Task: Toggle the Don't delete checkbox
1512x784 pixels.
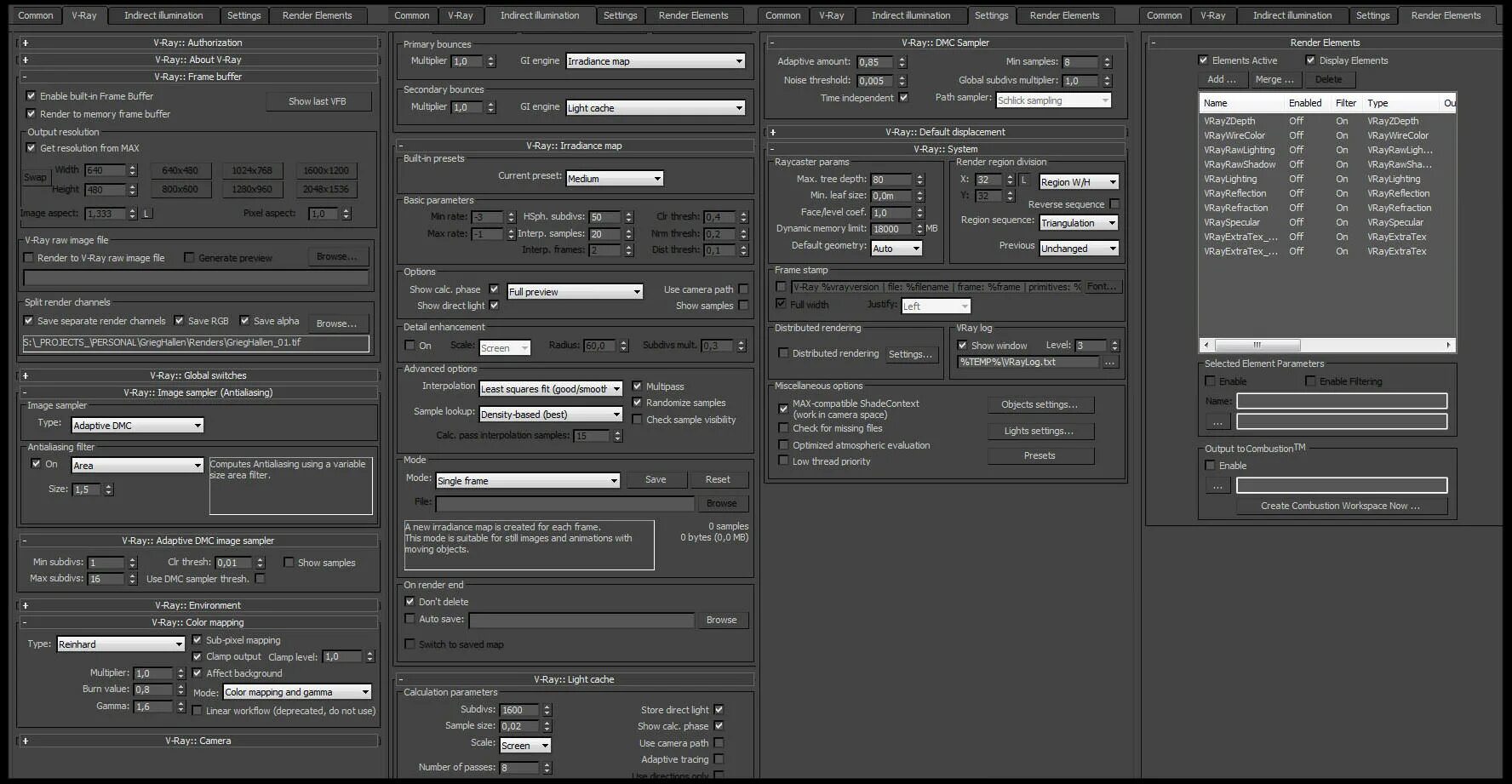Action: [x=409, y=602]
